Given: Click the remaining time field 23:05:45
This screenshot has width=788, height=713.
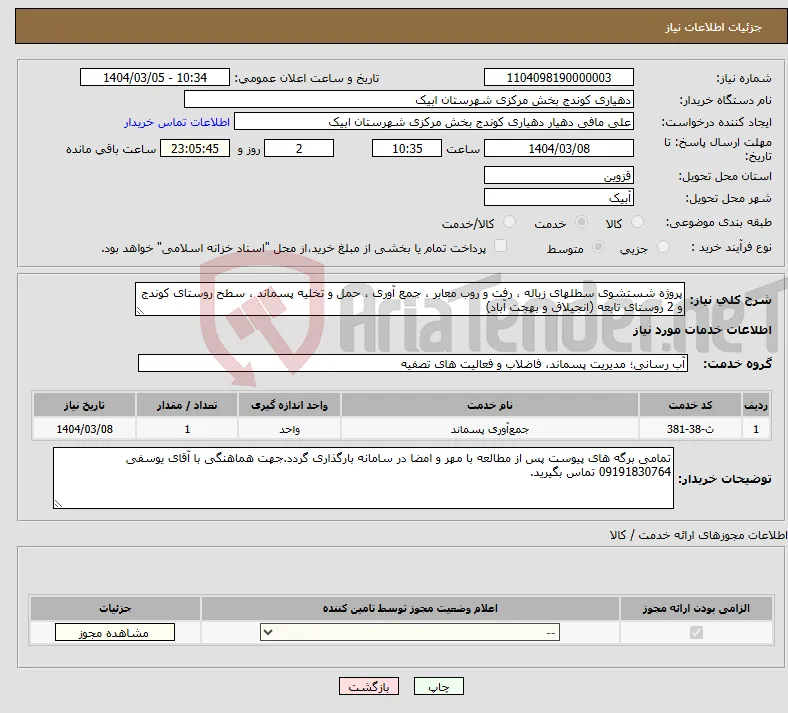Looking at the screenshot, I should click(195, 148).
